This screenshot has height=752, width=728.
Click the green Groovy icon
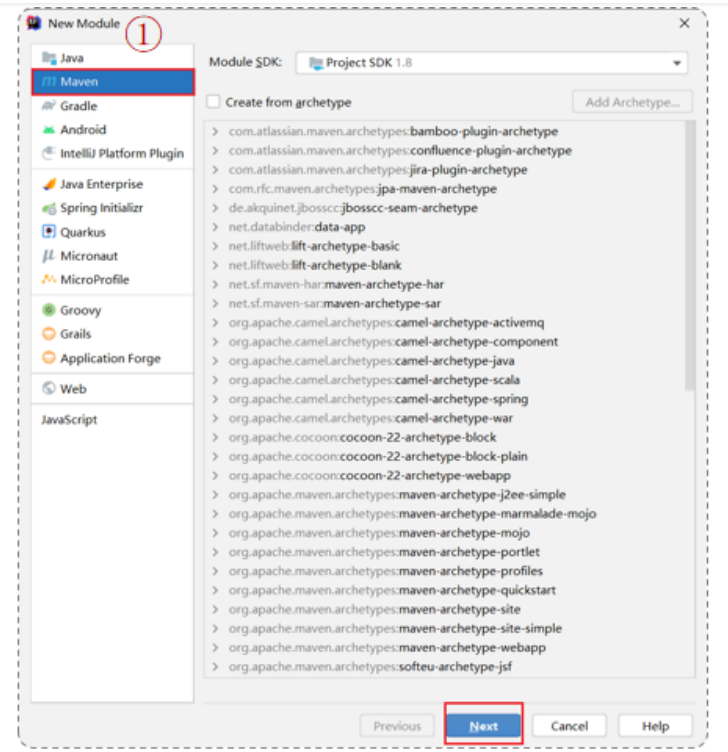click(x=49, y=310)
